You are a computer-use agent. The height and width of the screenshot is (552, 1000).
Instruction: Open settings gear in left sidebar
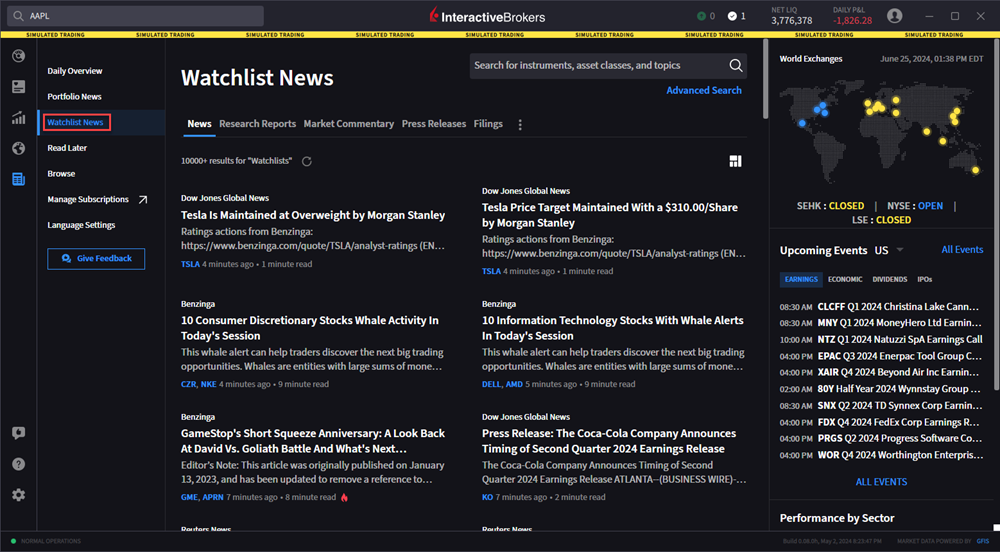pos(18,495)
